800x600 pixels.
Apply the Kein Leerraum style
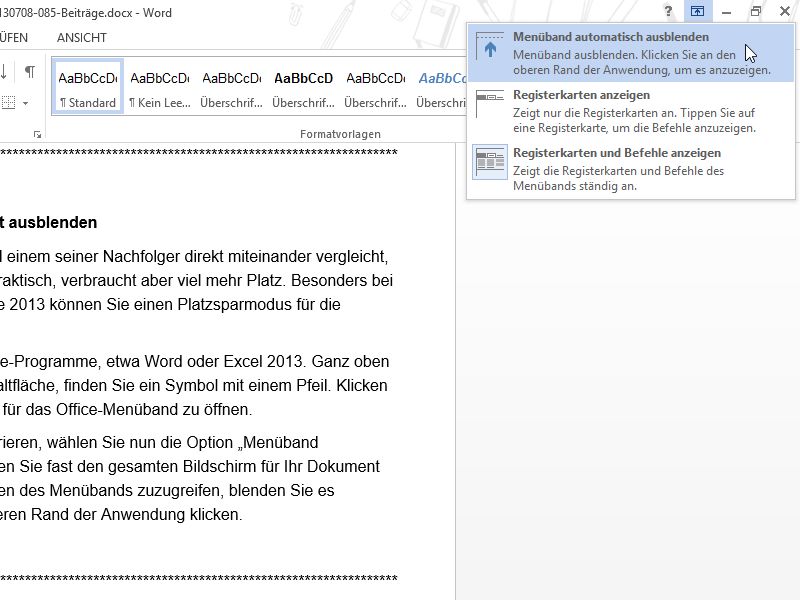[x=160, y=87]
